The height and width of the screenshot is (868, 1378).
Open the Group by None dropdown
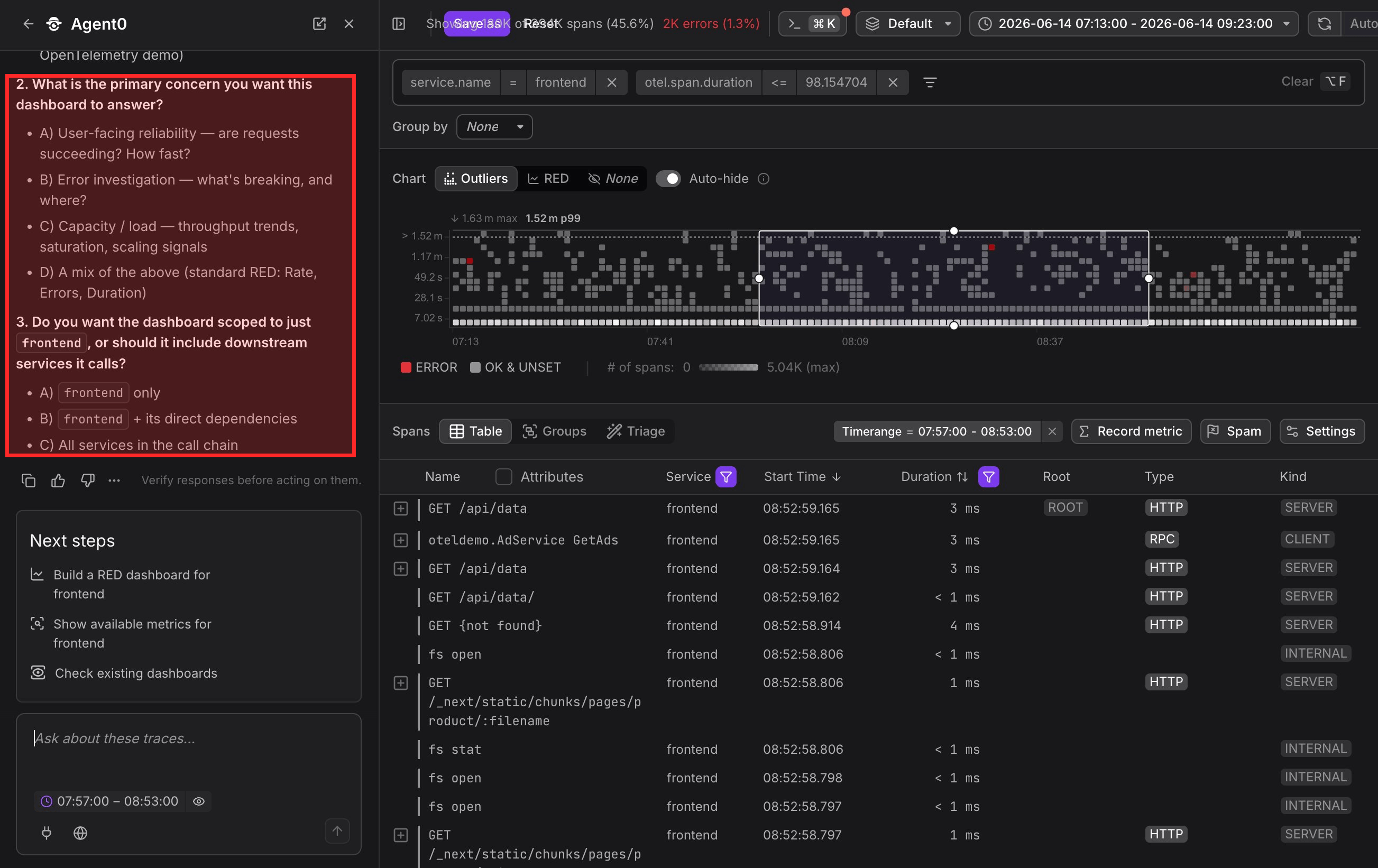click(x=494, y=127)
